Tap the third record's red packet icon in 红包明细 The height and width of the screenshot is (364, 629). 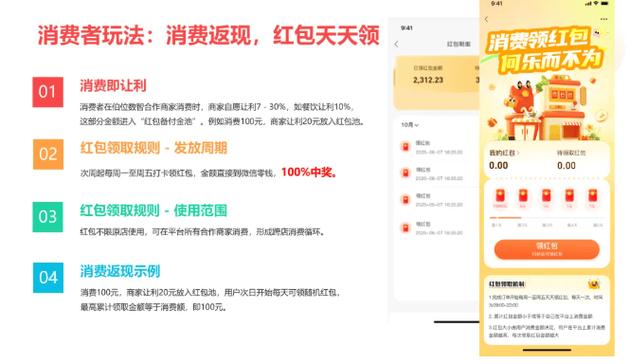point(406,199)
